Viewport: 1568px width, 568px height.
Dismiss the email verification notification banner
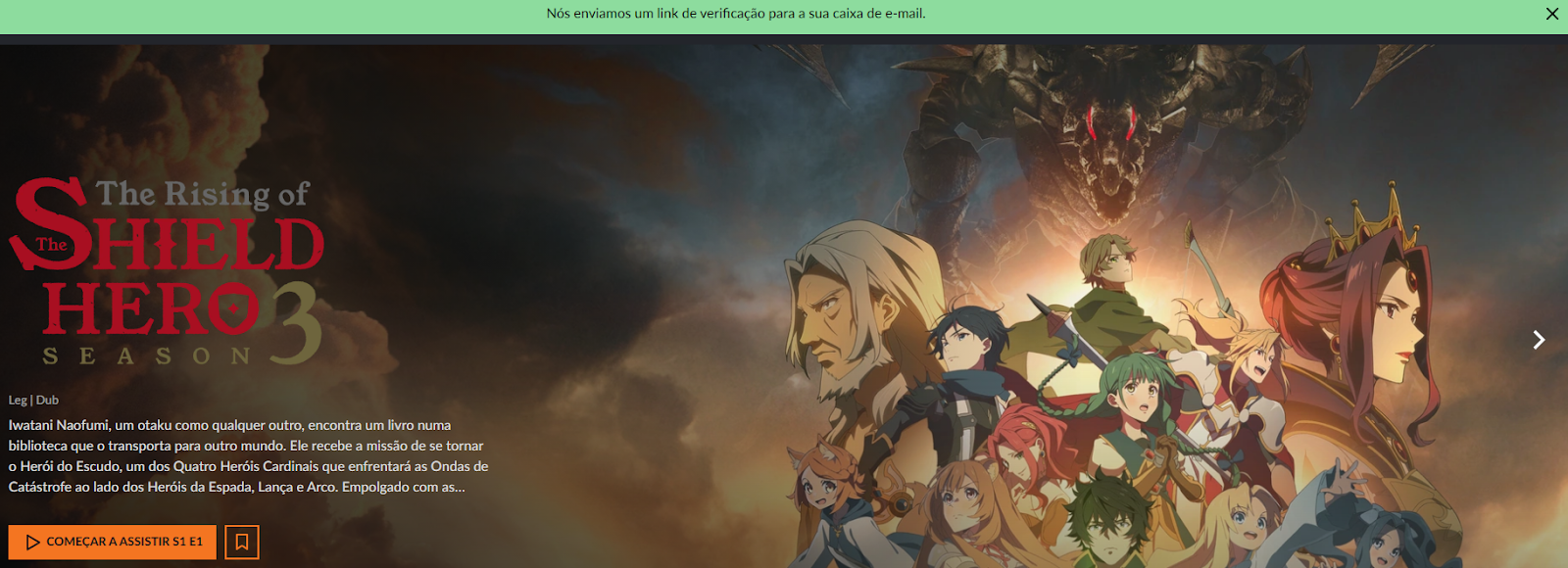tap(1552, 14)
